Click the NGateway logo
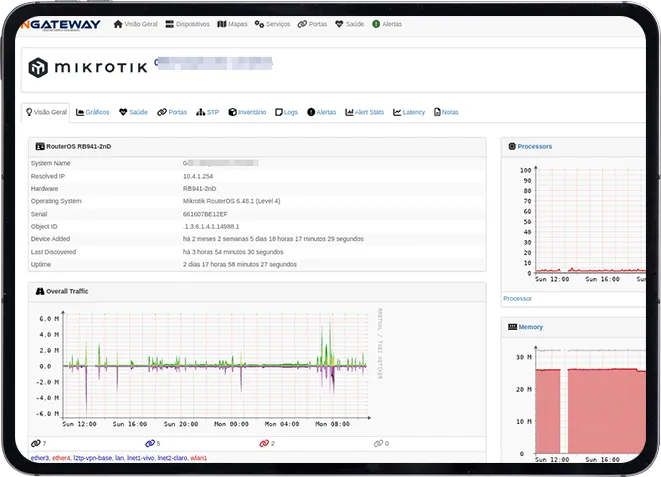This screenshot has width=661, height=477. click(60, 23)
